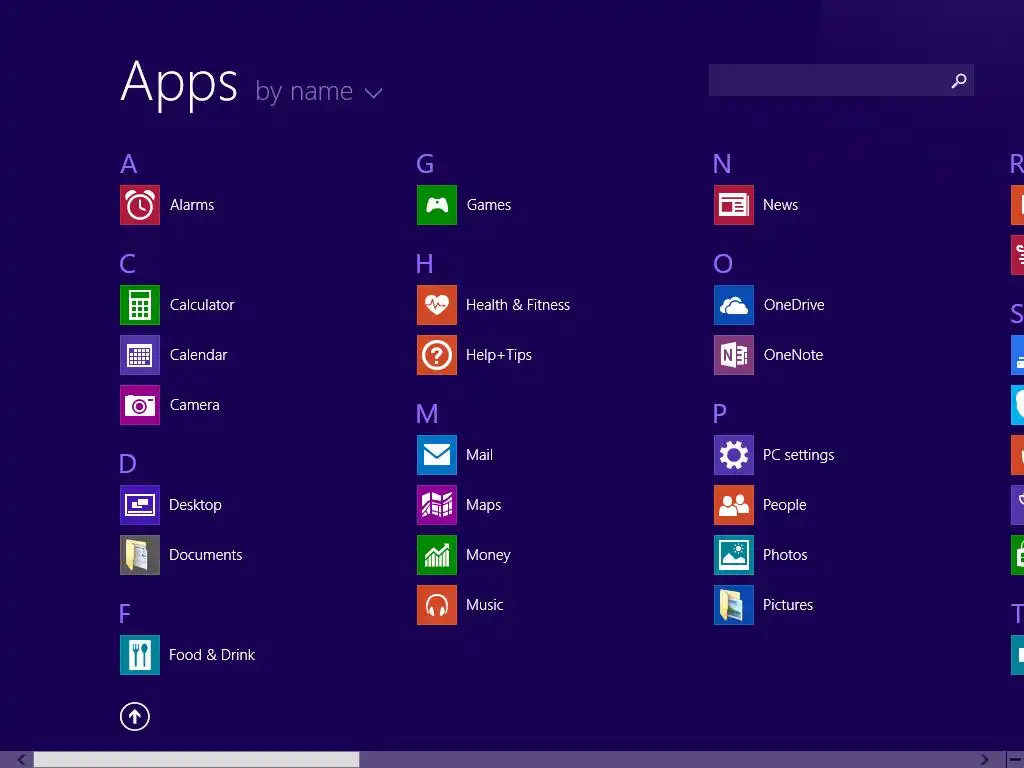Click the 'Calculator' app label

click(202, 305)
